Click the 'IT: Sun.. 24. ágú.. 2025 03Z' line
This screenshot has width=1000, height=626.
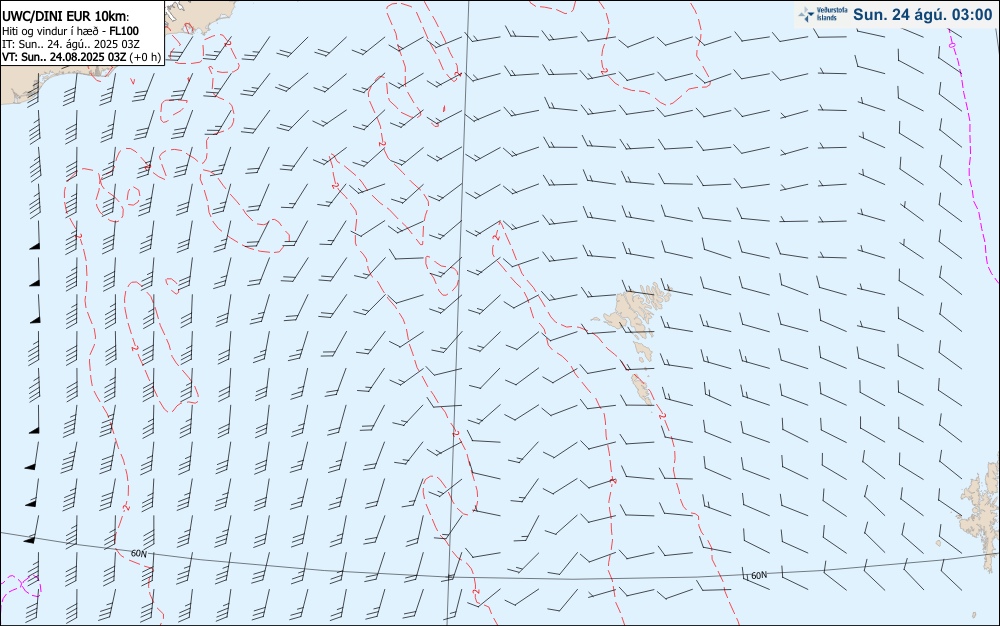[x=72, y=44]
